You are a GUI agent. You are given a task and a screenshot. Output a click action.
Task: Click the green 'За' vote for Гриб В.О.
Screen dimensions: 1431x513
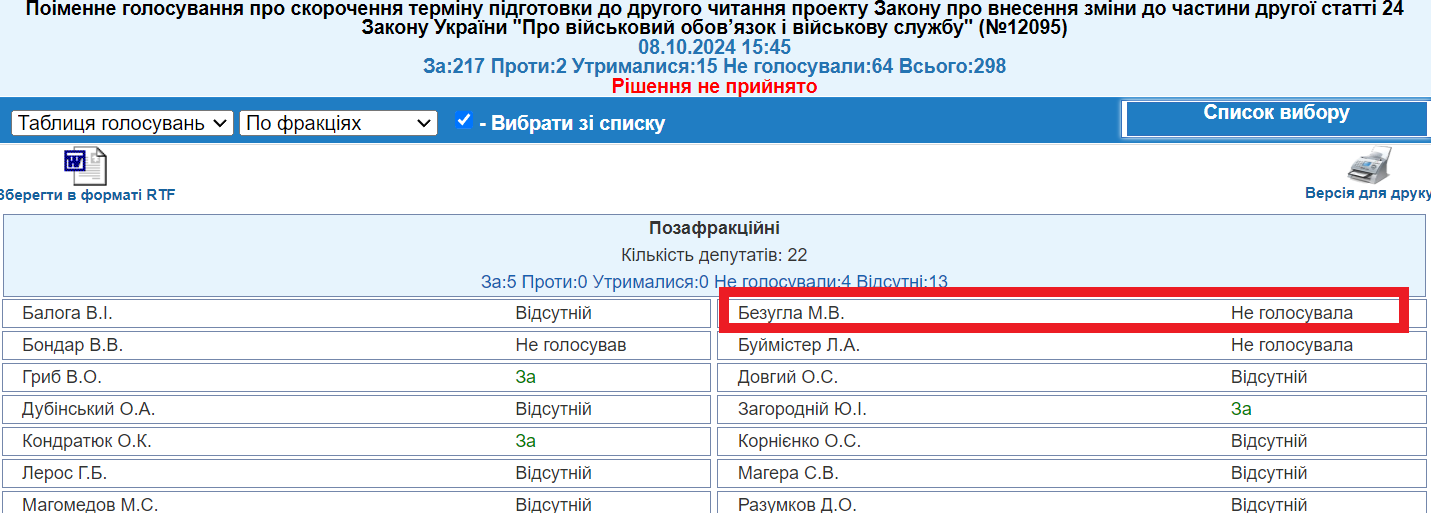[525, 377]
